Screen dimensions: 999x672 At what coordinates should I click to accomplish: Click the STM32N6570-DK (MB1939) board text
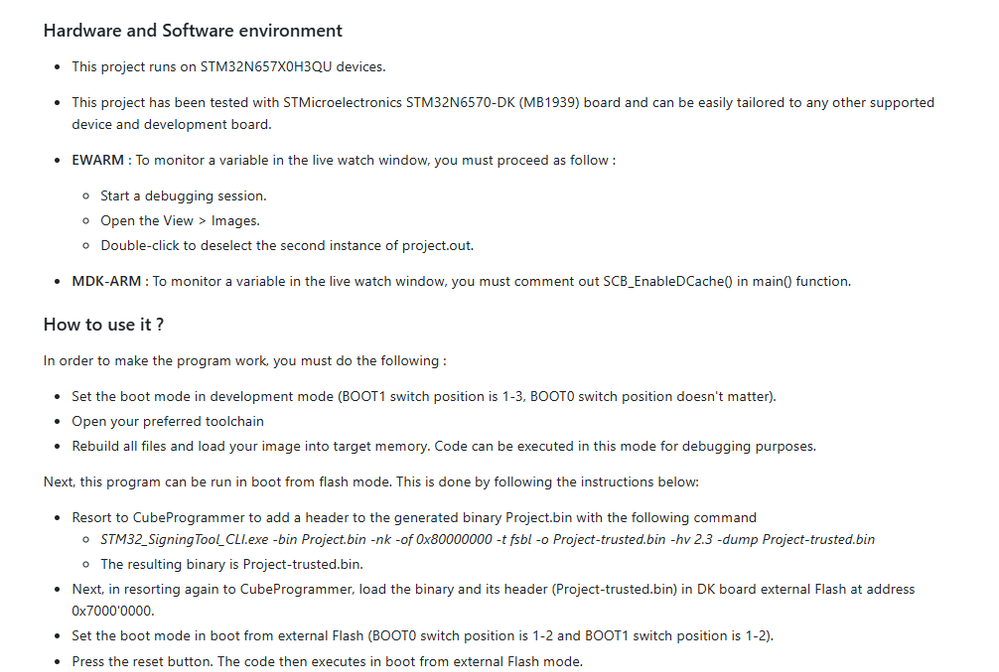pyautogui.click(x=492, y=103)
